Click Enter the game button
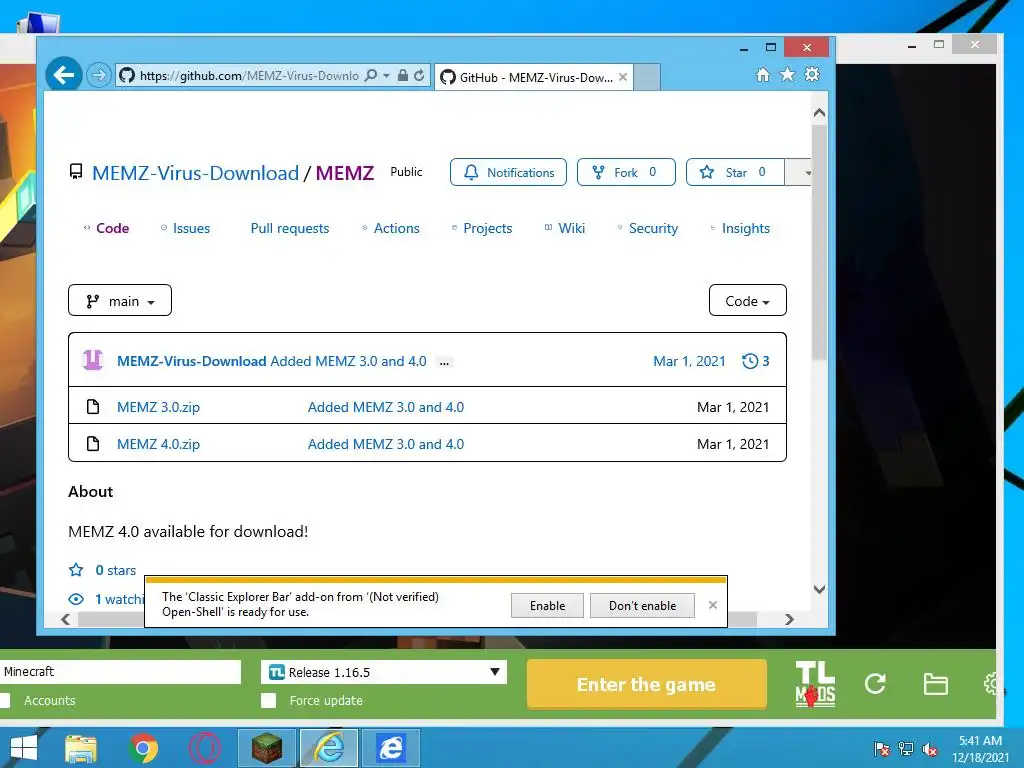 point(647,684)
